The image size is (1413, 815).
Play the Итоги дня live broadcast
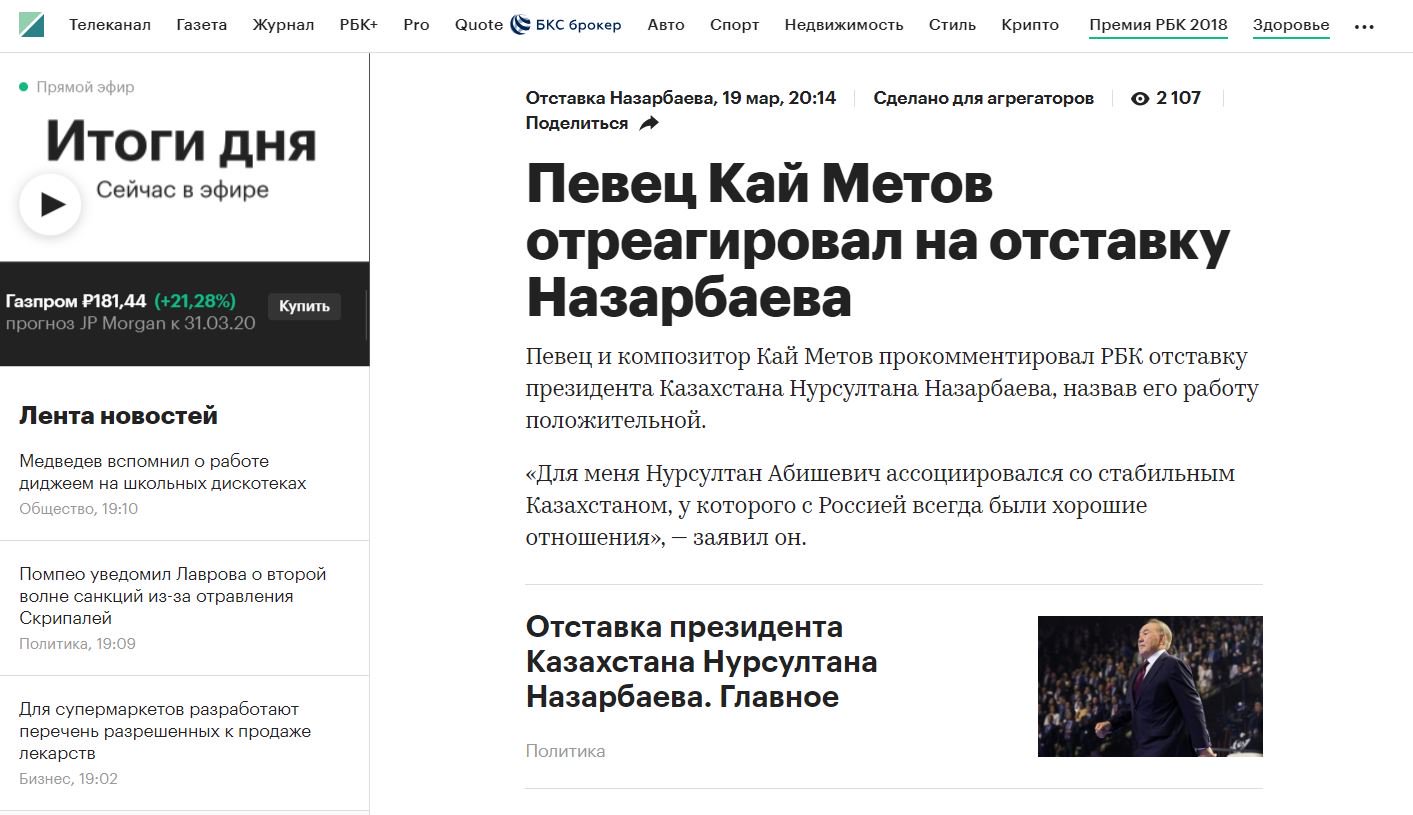[50, 204]
